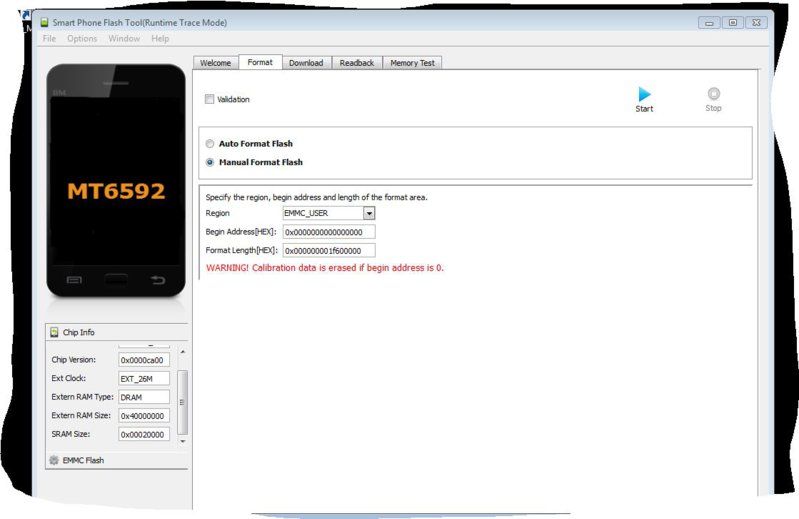Click the blue Start play icon
Screen dimensions: 799x519
(644, 94)
